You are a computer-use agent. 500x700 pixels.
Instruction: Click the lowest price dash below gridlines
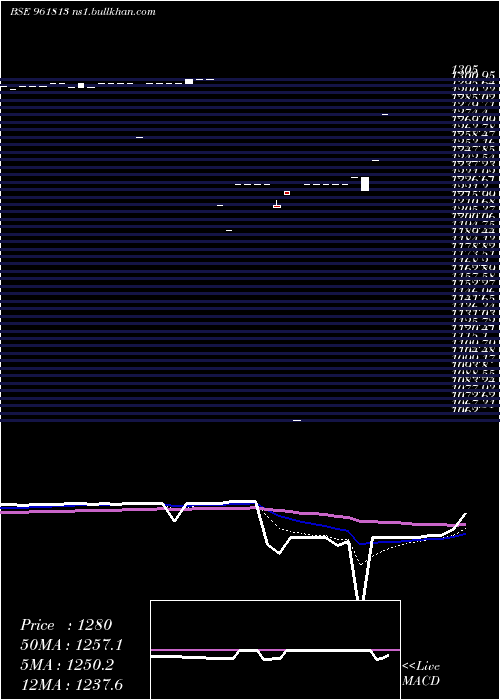coord(297,421)
